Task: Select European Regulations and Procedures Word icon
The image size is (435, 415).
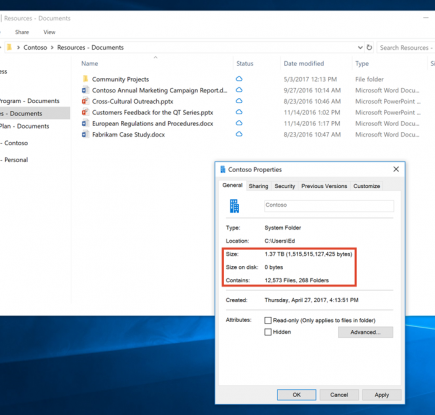Action: [85, 123]
